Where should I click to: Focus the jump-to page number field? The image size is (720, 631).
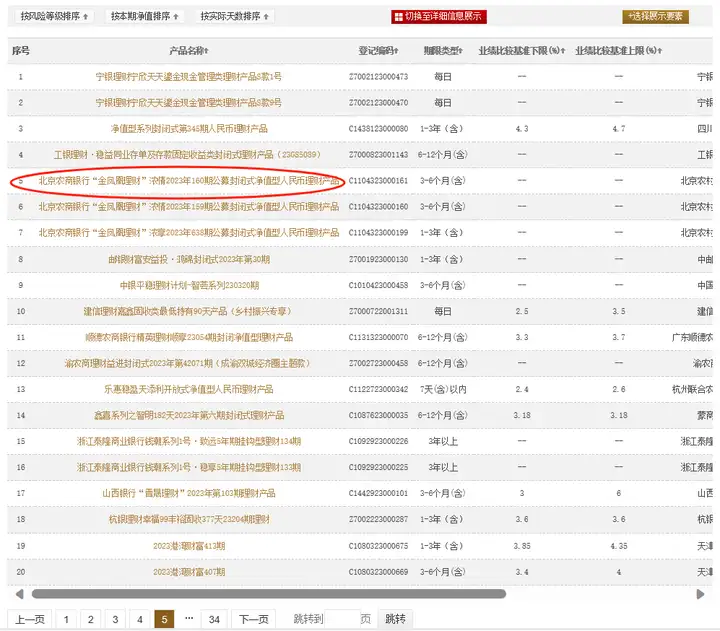click(x=342, y=620)
